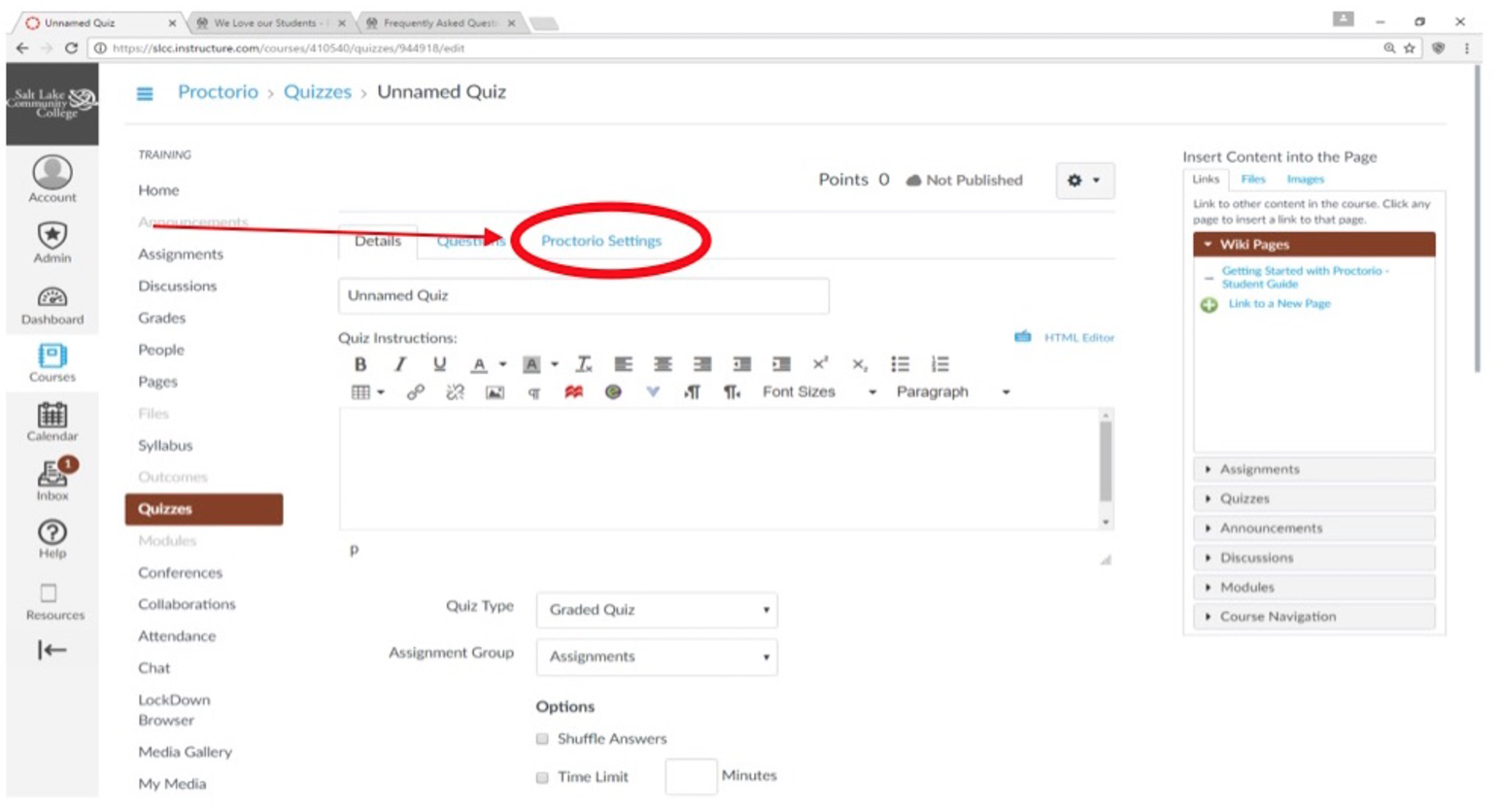Align text to the right
The width and height of the screenshot is (1502, 812).
701,364
